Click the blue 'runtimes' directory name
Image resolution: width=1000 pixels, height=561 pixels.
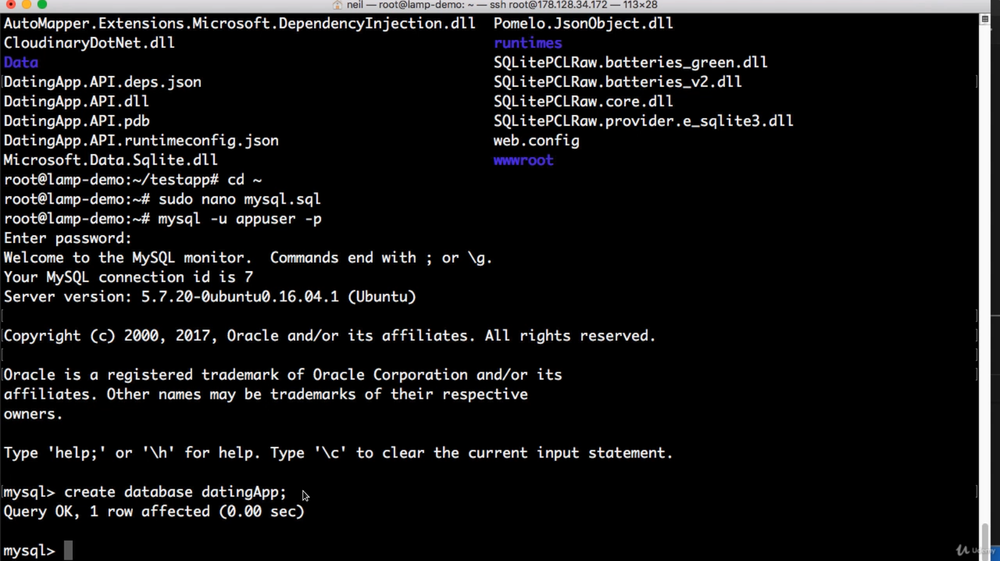pos(527,43)
